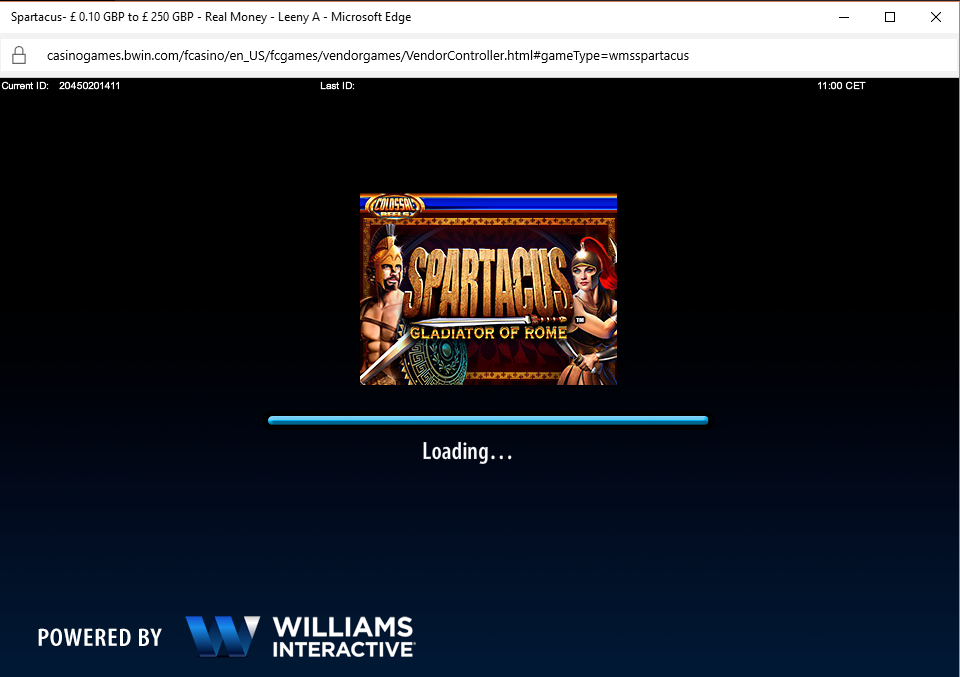Click the Current ID number 20450201411
The image size is (960, 677).
click(x=89, y=86)
